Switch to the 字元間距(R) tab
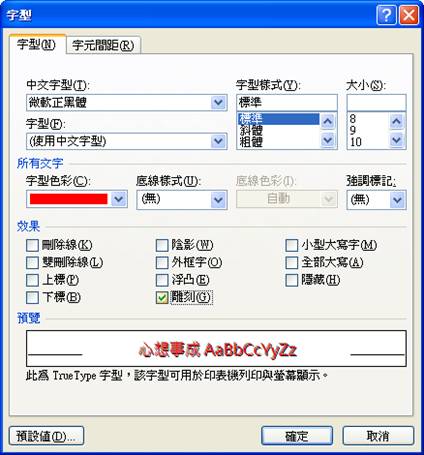Screen dimensions: 424x455 [103, 45]
